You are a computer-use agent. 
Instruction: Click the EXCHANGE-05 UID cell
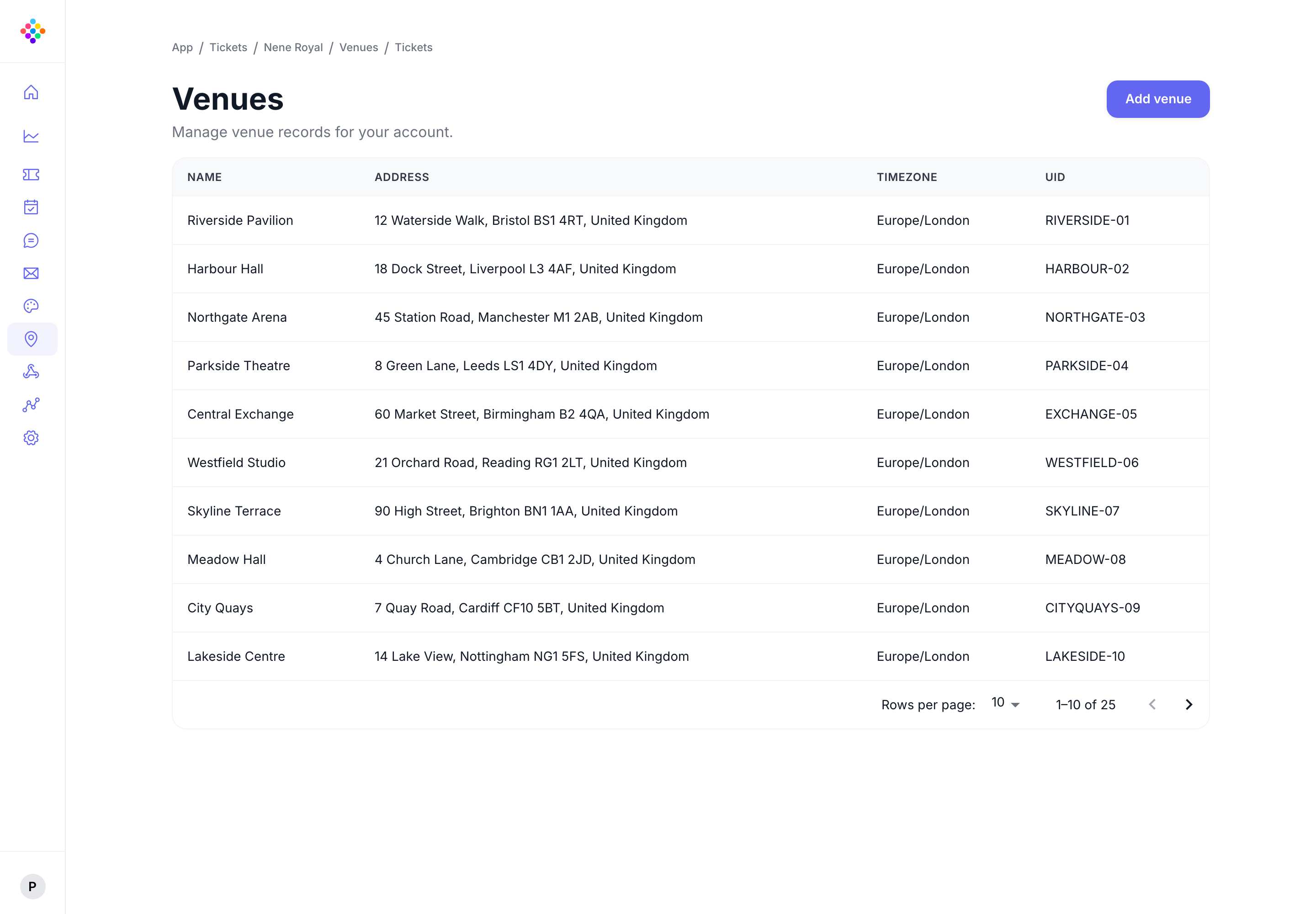(1090, 414)
